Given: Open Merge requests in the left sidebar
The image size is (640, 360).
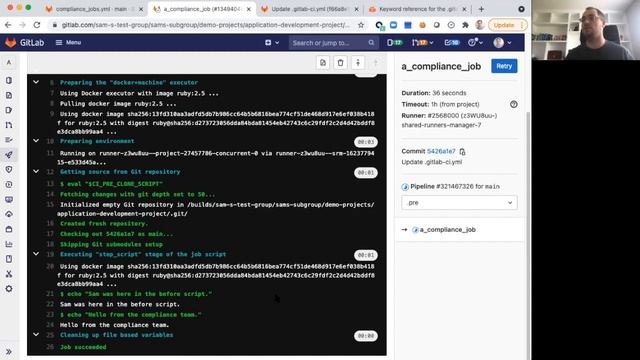Looking at the screenshot, I should (9, 125).
